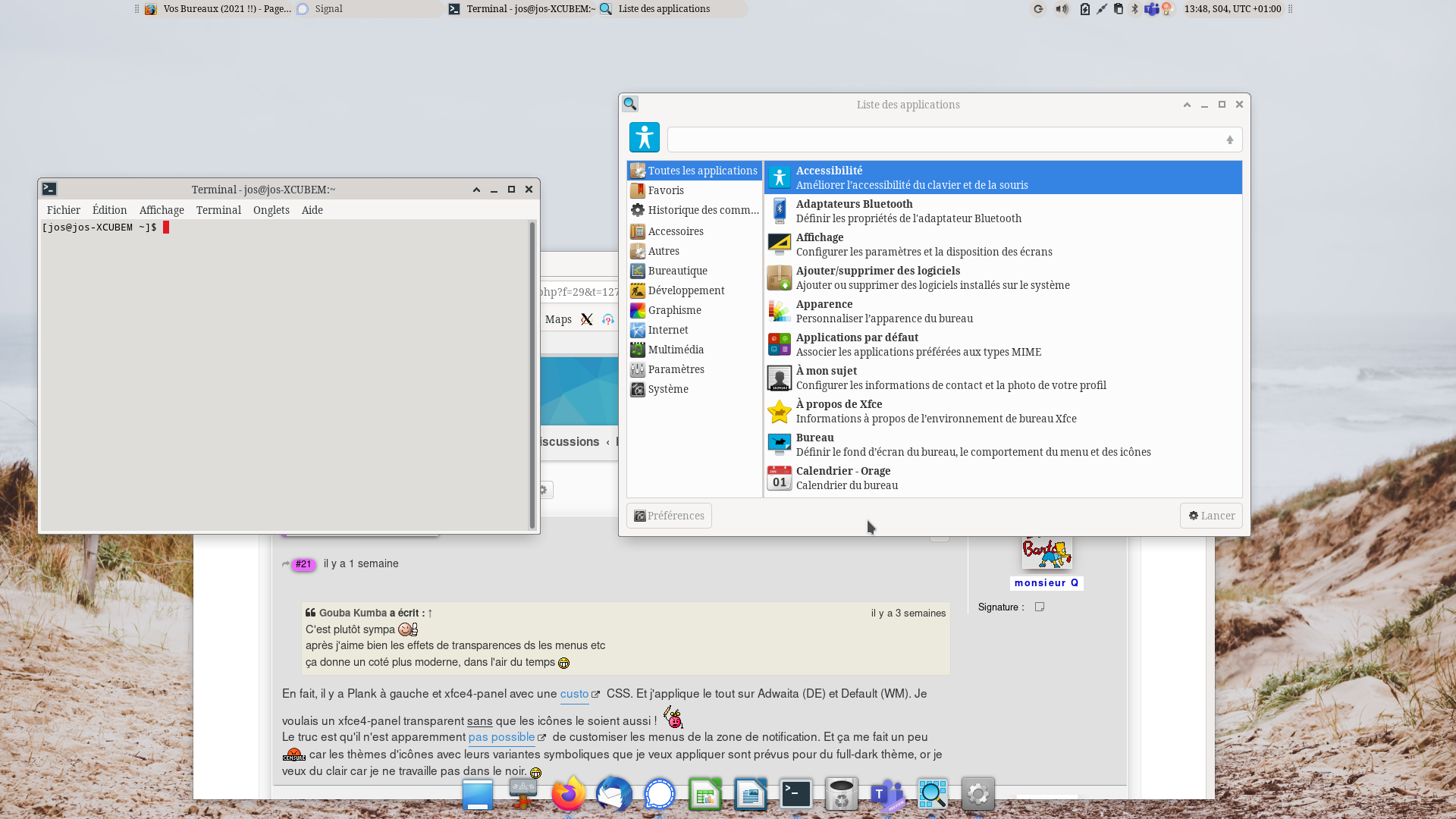Viewport: 1456px width, 819px height.
Task: Open Signal messenger in the dock
Action: pyautogui.click(x=659, y=794)
